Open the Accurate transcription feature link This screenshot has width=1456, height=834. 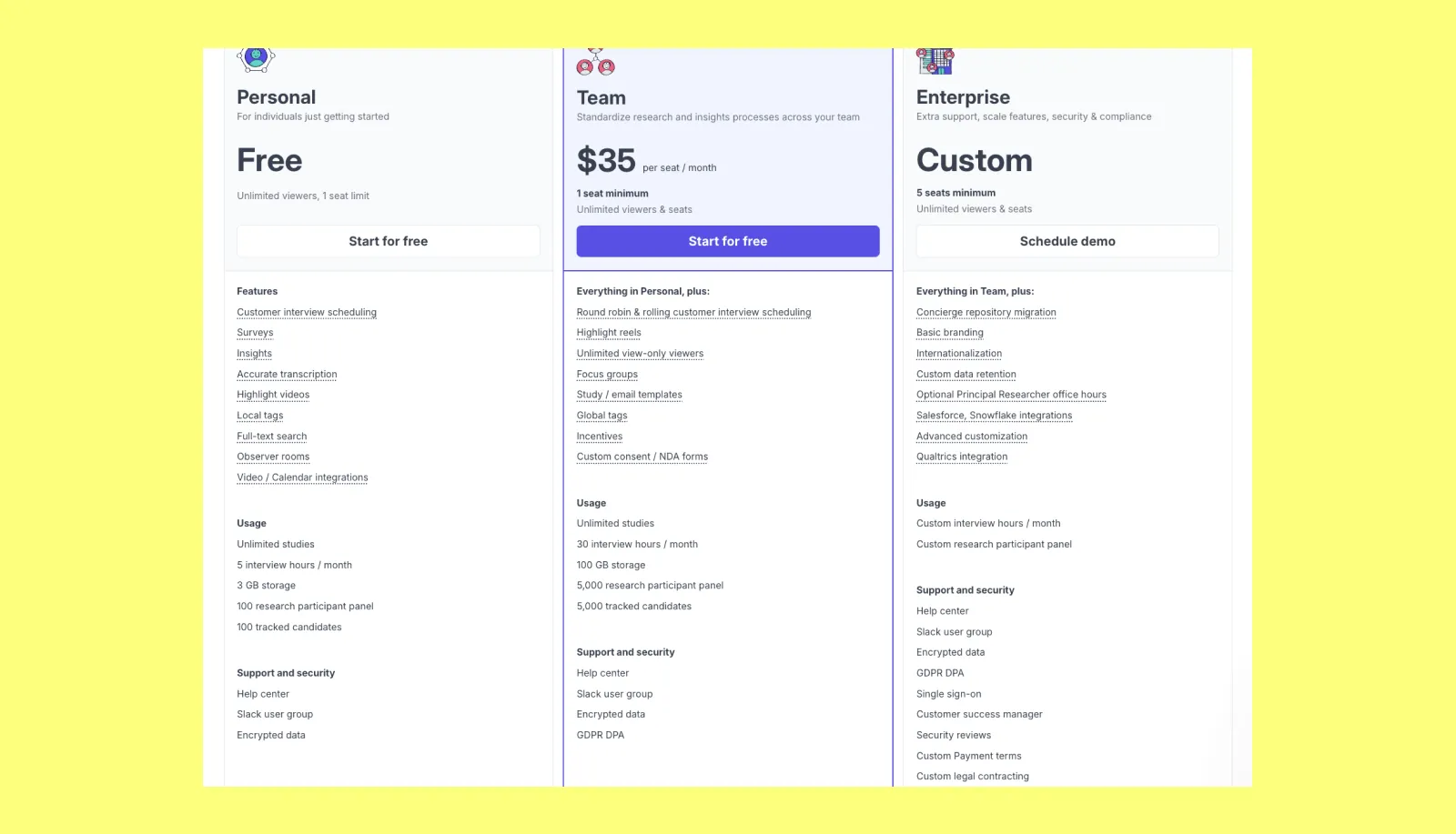[x=287, y=374]
